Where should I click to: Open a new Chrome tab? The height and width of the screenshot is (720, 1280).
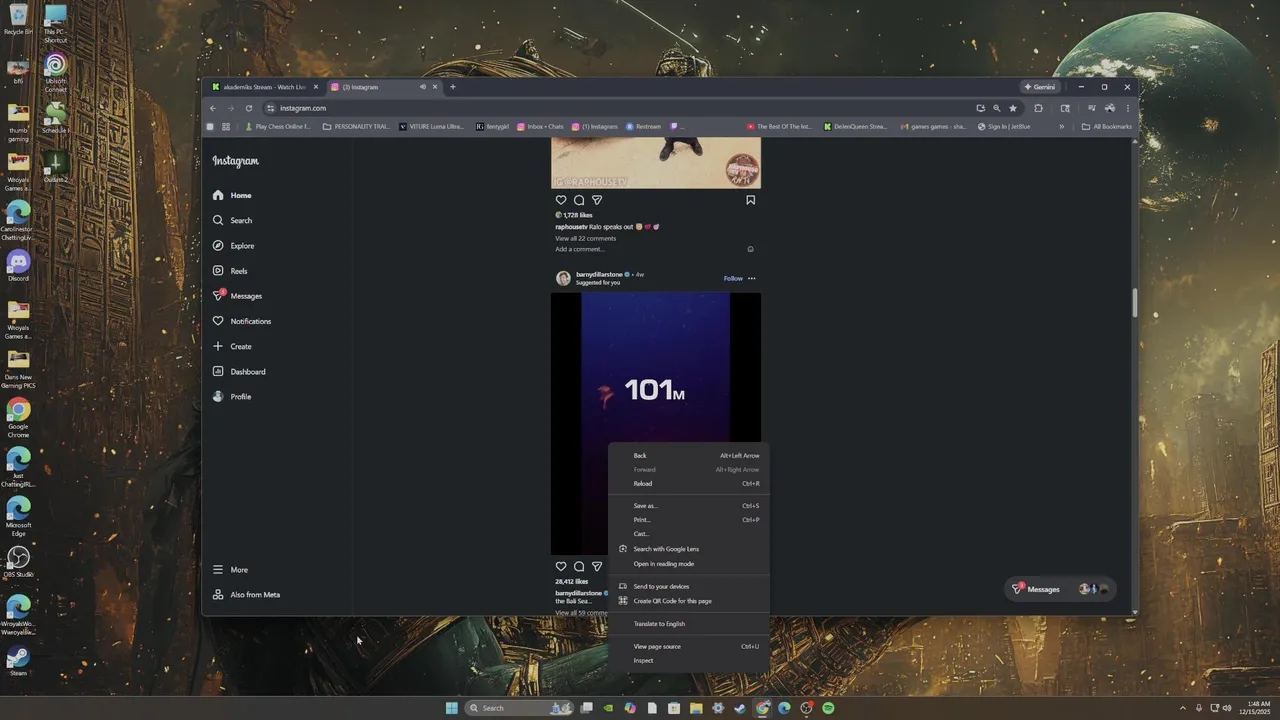[452, 87]
